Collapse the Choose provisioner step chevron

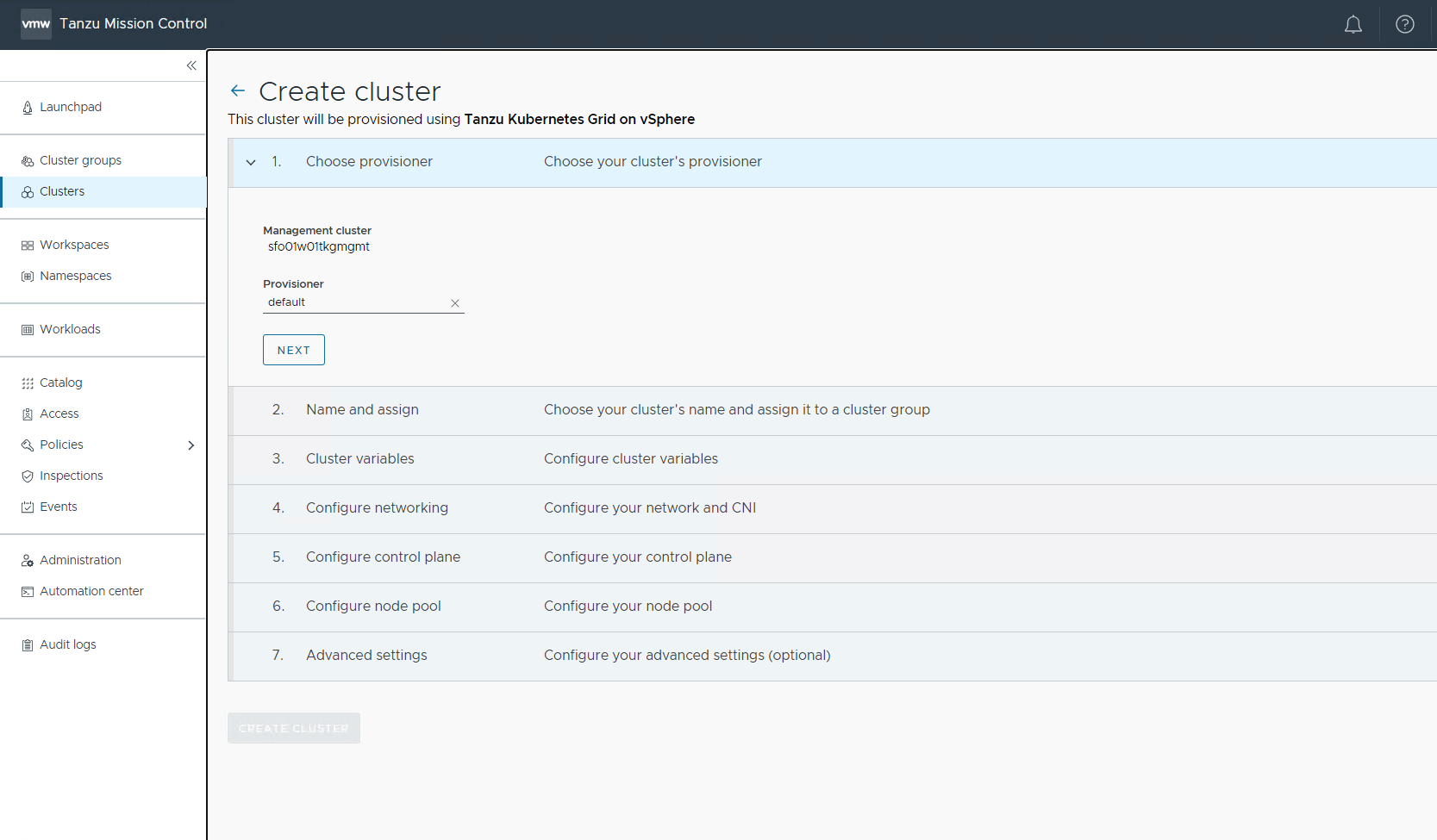point(251,162)
